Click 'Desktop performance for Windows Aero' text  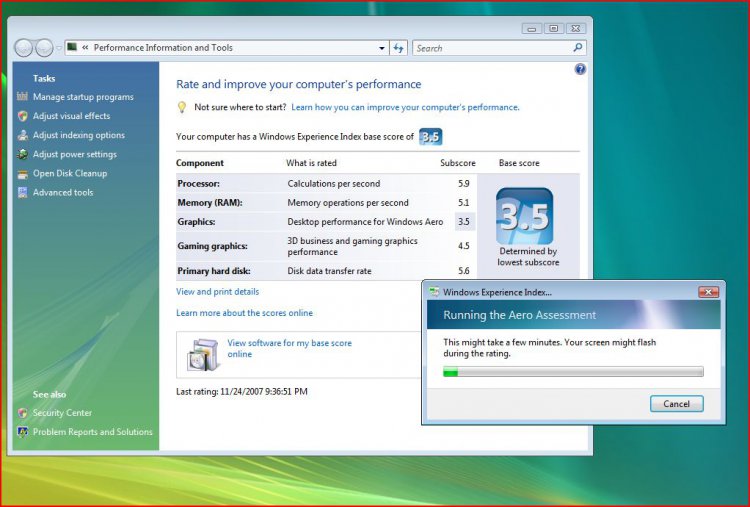point(365,222)
